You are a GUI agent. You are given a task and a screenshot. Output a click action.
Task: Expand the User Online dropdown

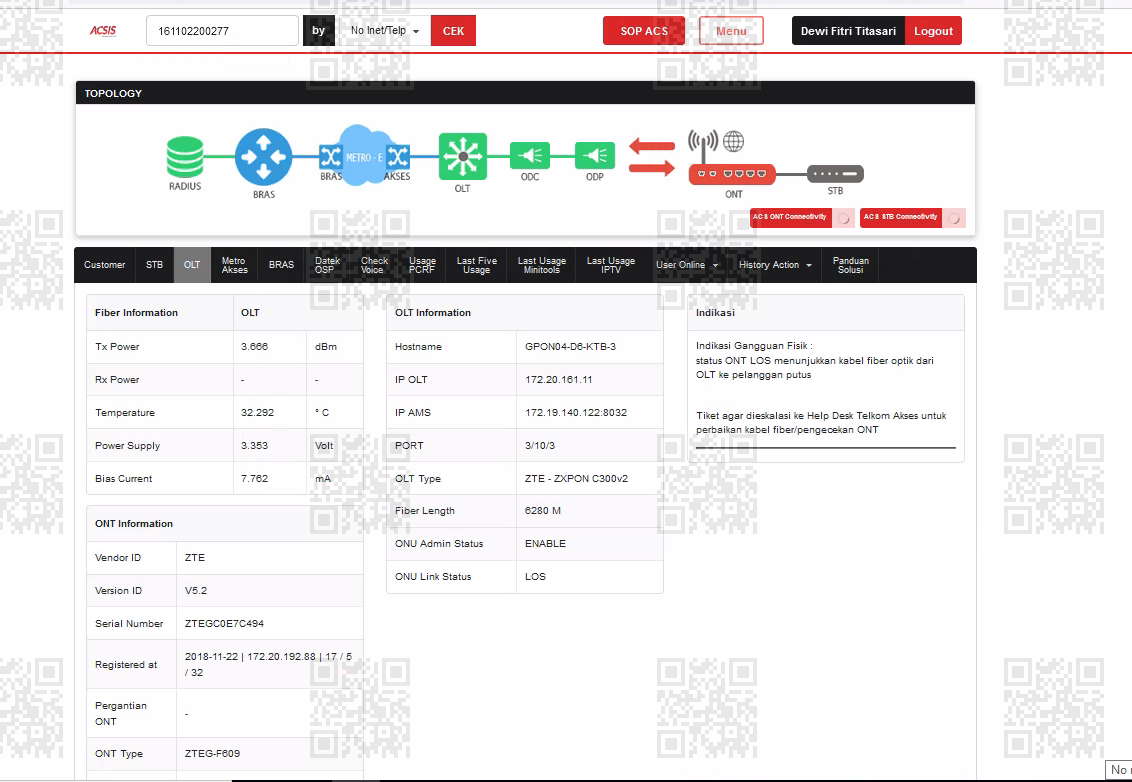pyautogui.click(x=687, y=265)
